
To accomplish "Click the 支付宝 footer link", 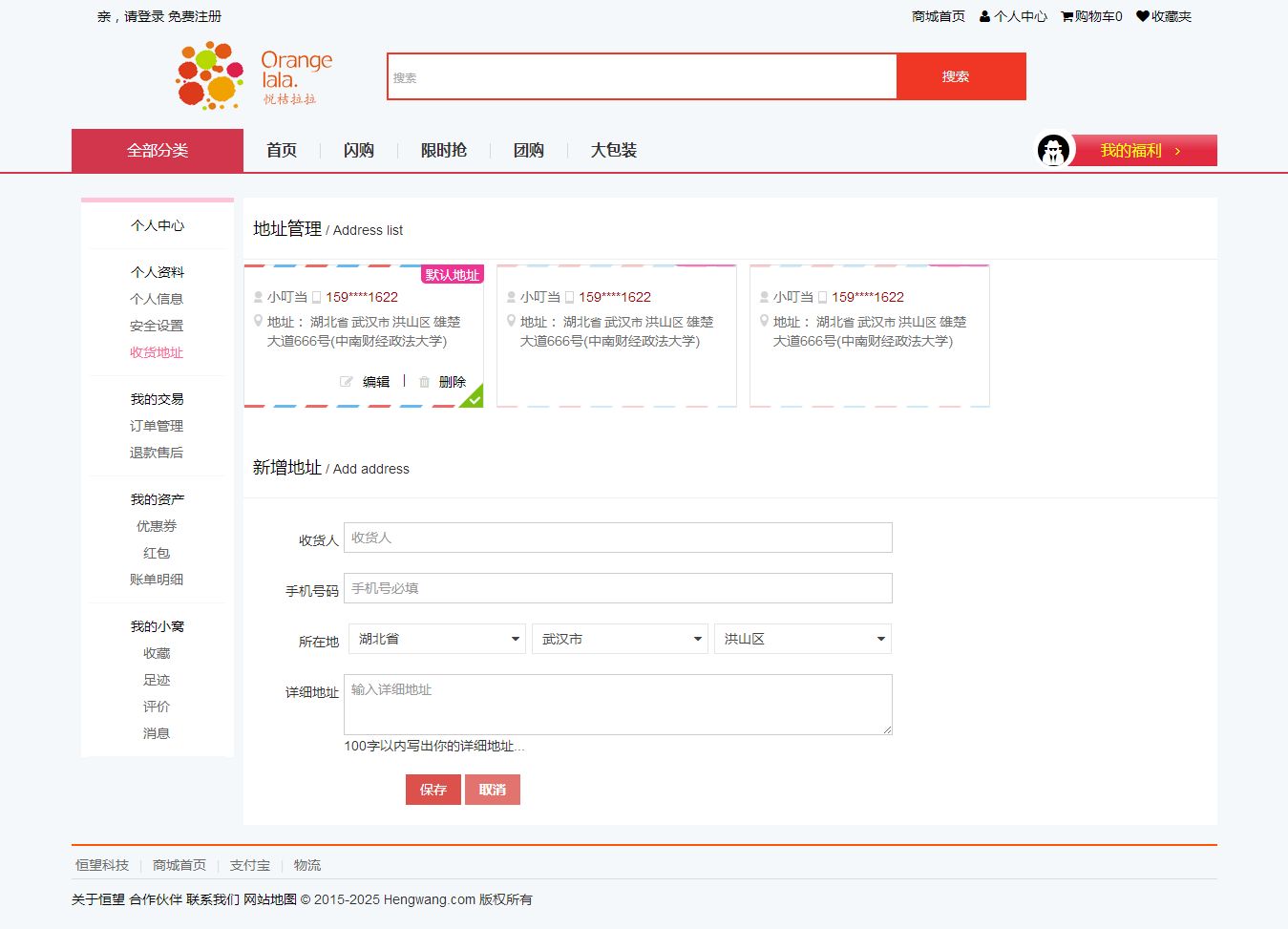I will tap(250, 865).
